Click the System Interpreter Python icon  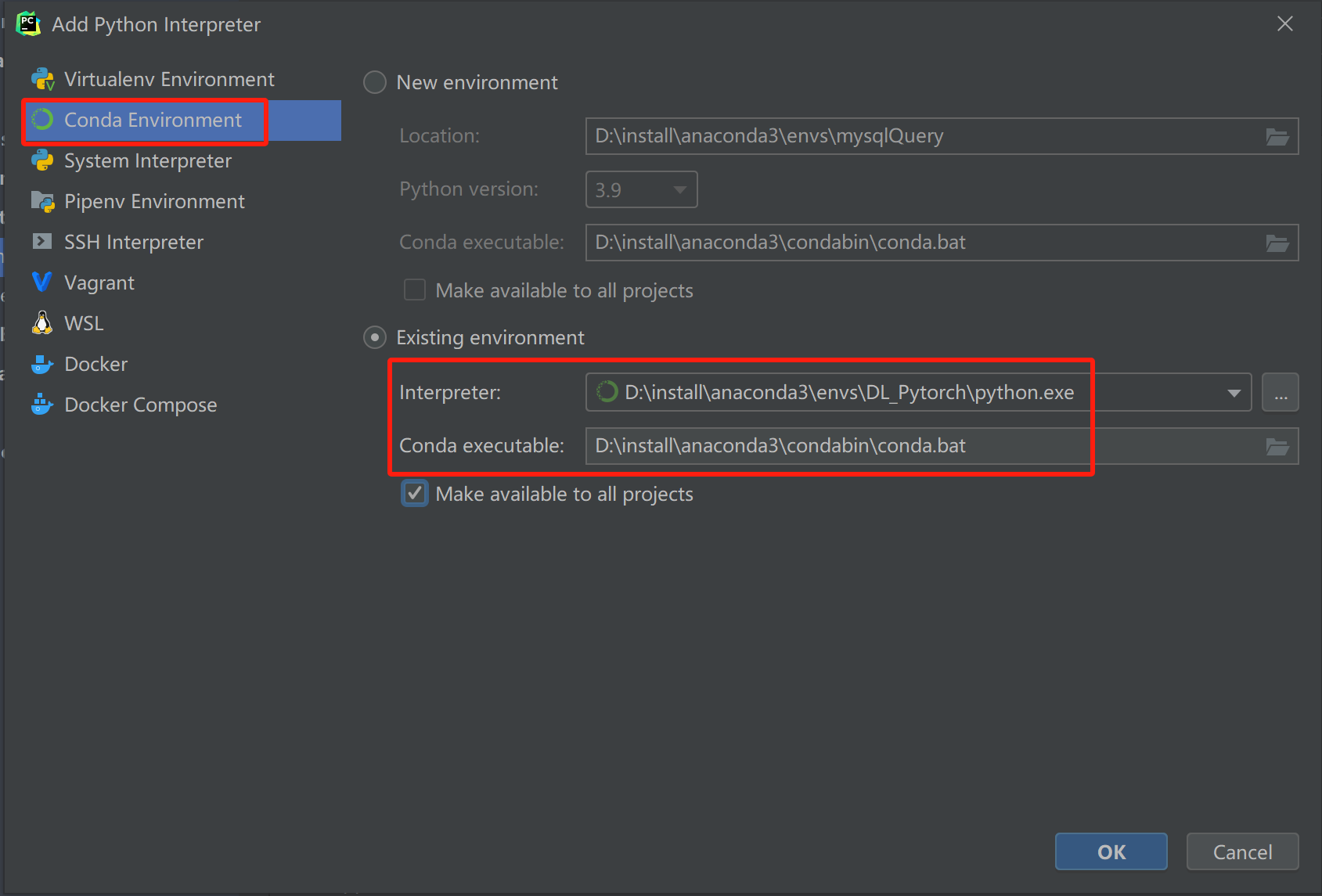[42, 160]
